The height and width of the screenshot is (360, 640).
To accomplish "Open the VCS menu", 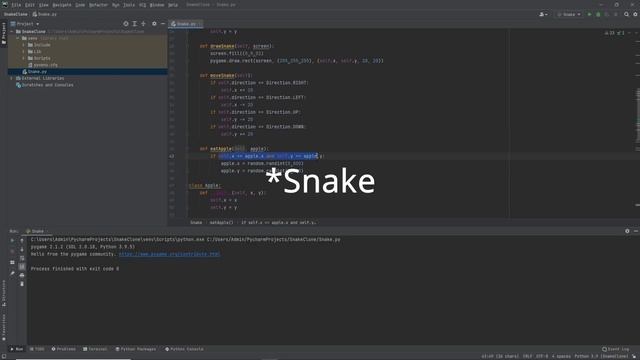I will pyautogui.click(x=142, y=5).
